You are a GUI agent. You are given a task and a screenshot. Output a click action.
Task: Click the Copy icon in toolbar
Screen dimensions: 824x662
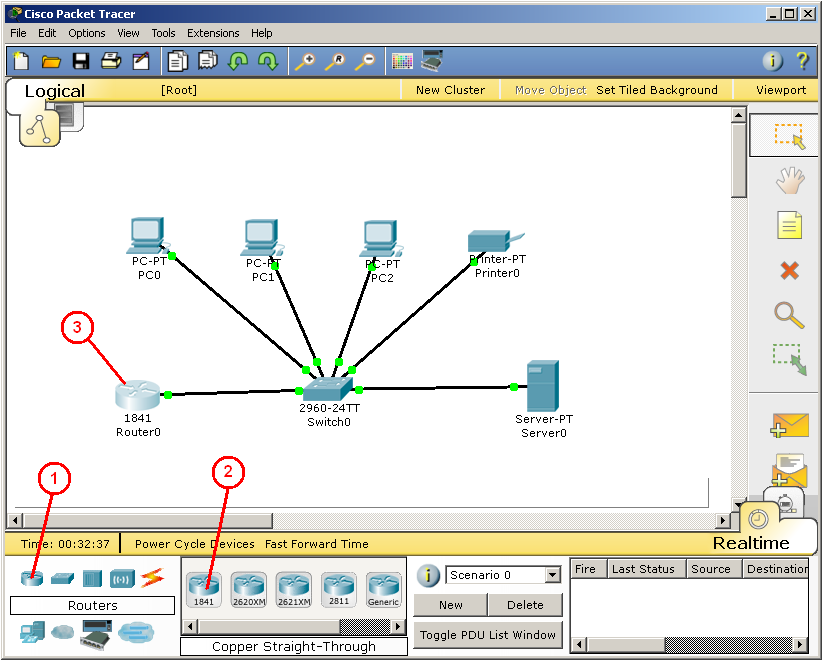178,61
